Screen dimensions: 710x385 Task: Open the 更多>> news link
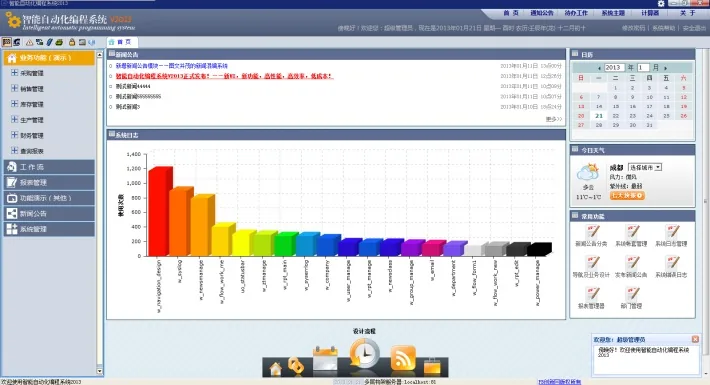553,119
